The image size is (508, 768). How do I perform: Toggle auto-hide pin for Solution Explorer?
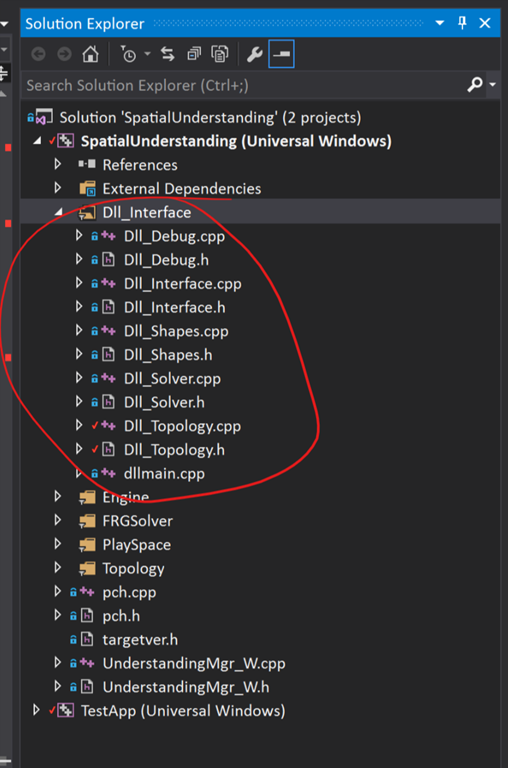(462, 23)
